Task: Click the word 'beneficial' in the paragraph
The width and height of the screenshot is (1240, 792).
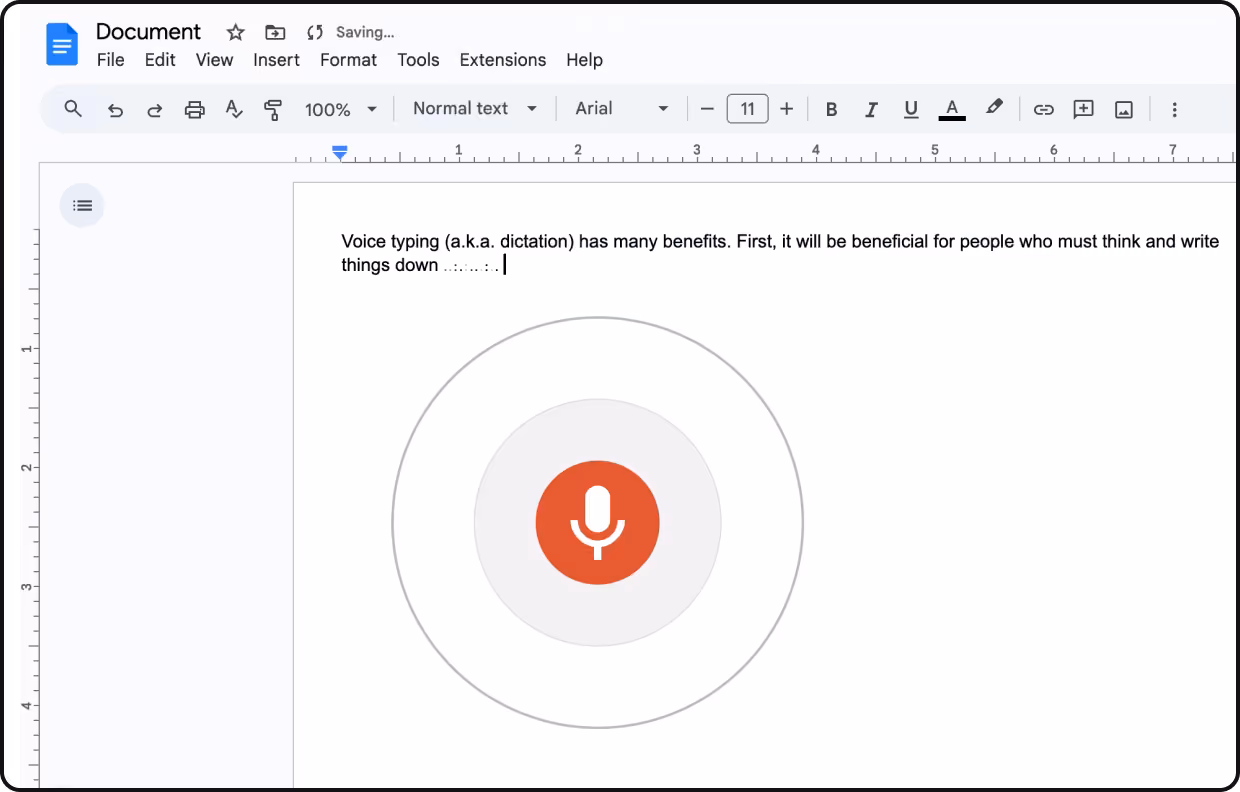Action: [x=890, y=241]
